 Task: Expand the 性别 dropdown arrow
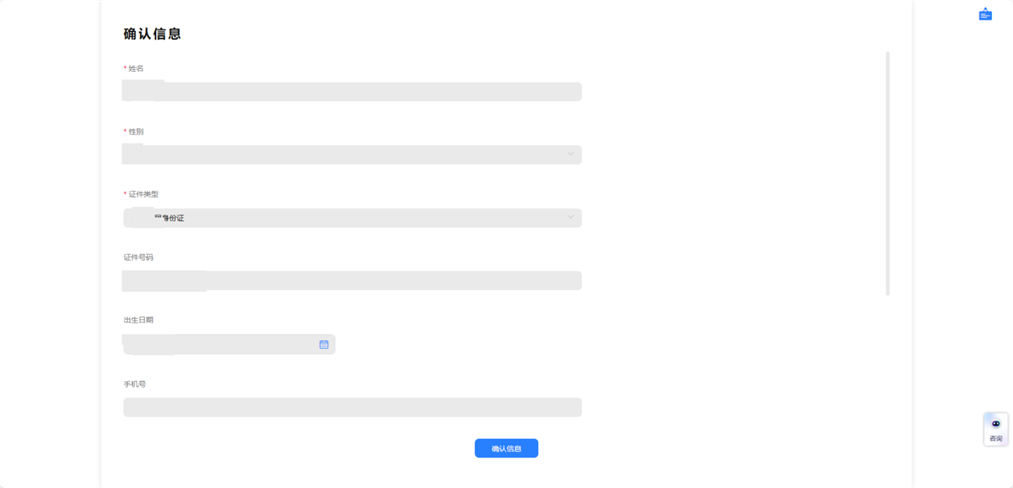click(571, 154)
